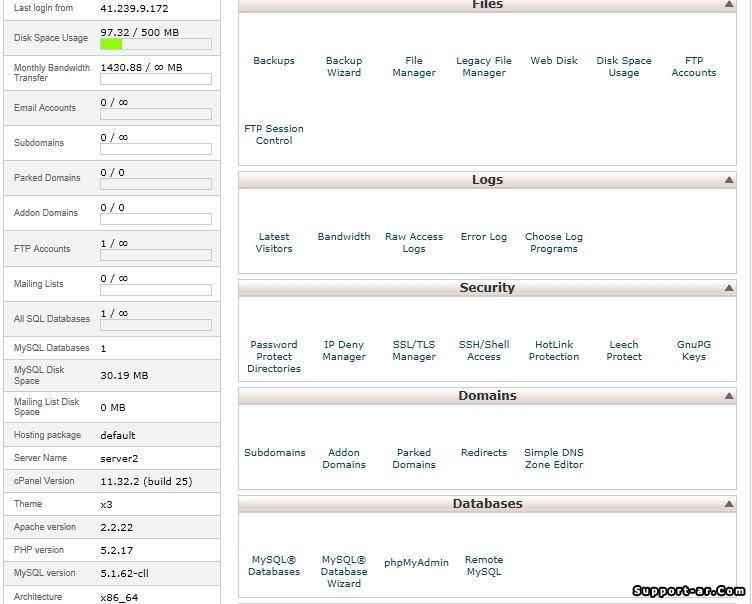The image size is (752, 604).
Task: Collapse the Files section
Action: (728, 5)
